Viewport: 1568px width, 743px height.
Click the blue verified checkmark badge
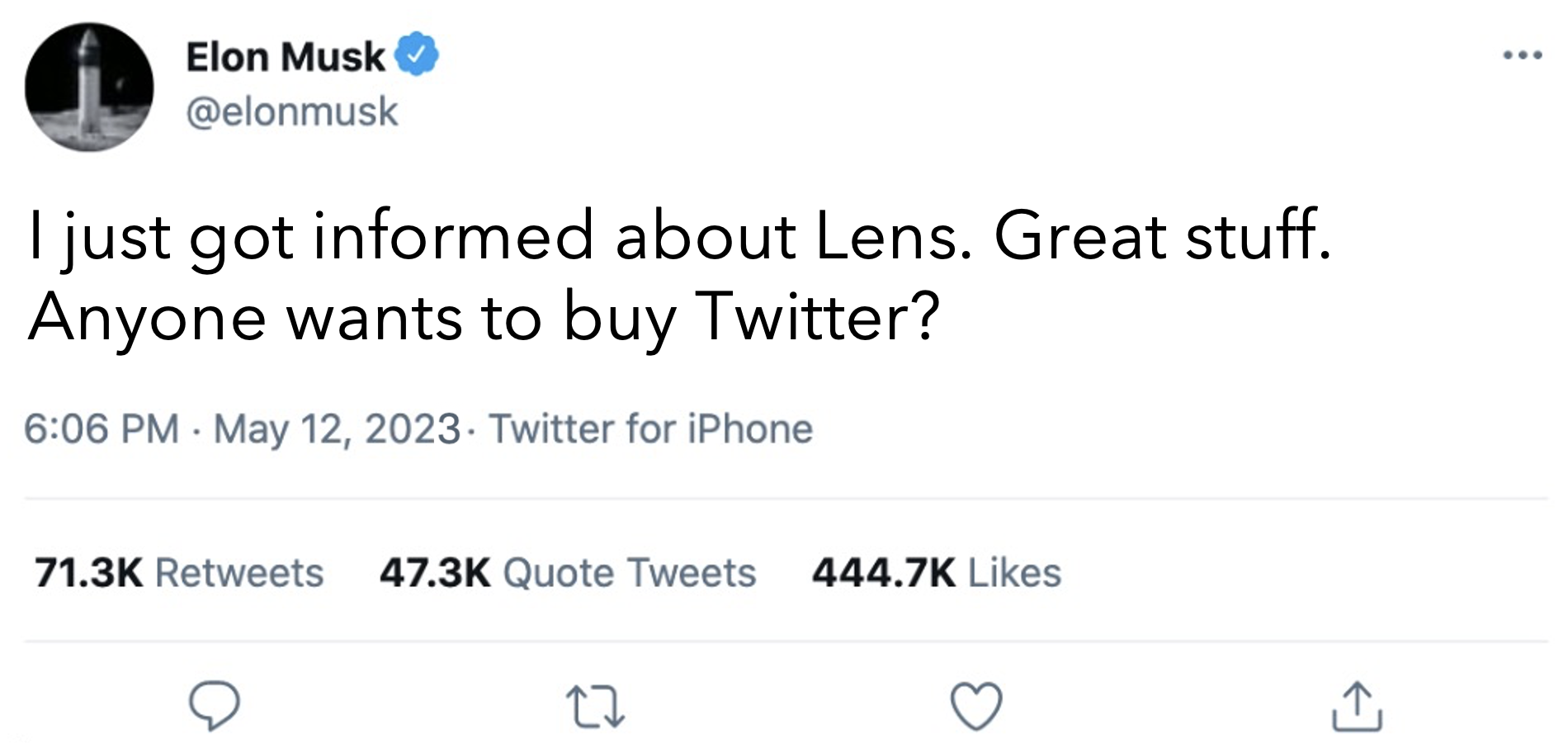point(417,55)
